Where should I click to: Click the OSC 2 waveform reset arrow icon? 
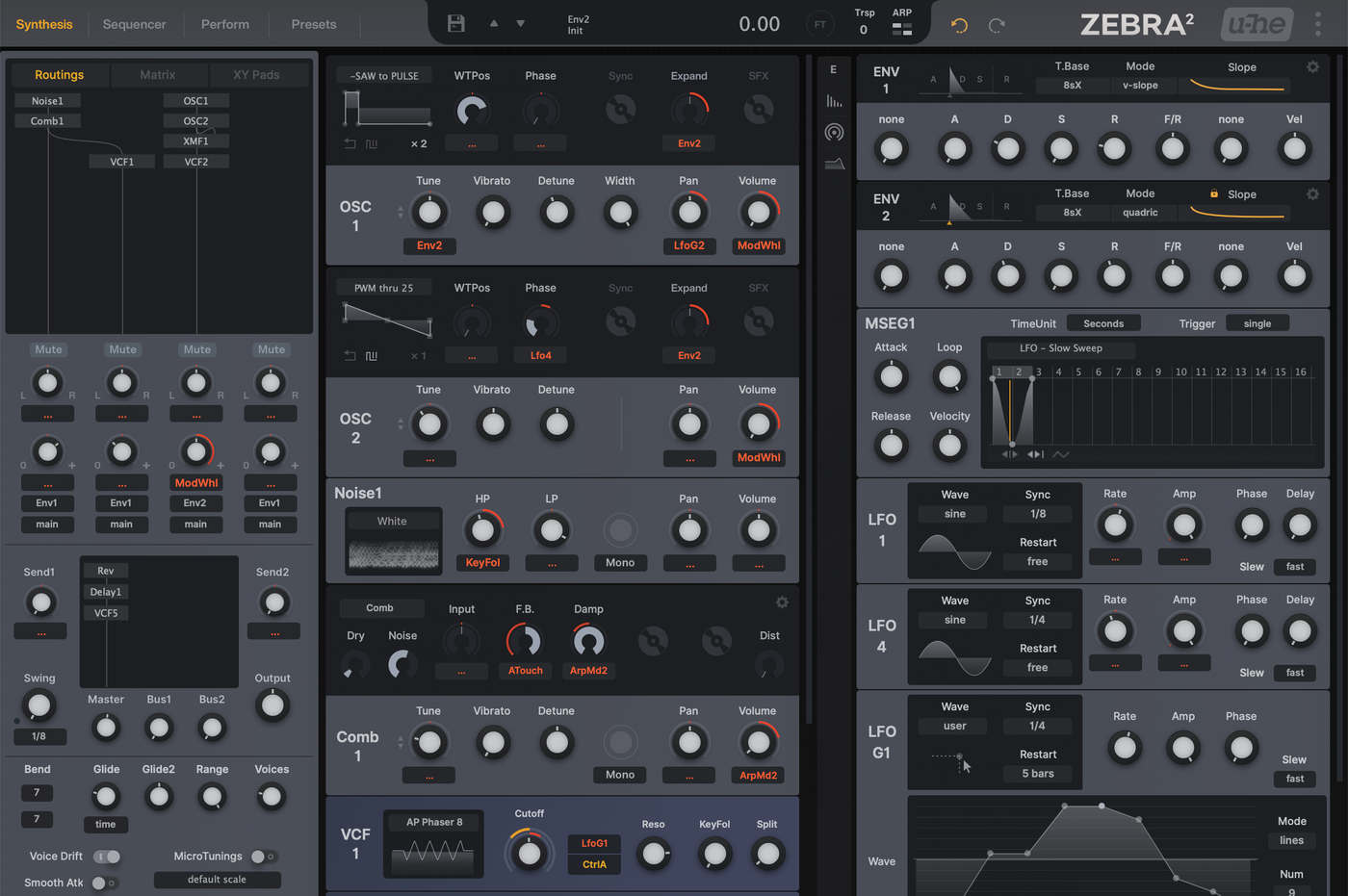click(x=350, y=355)
